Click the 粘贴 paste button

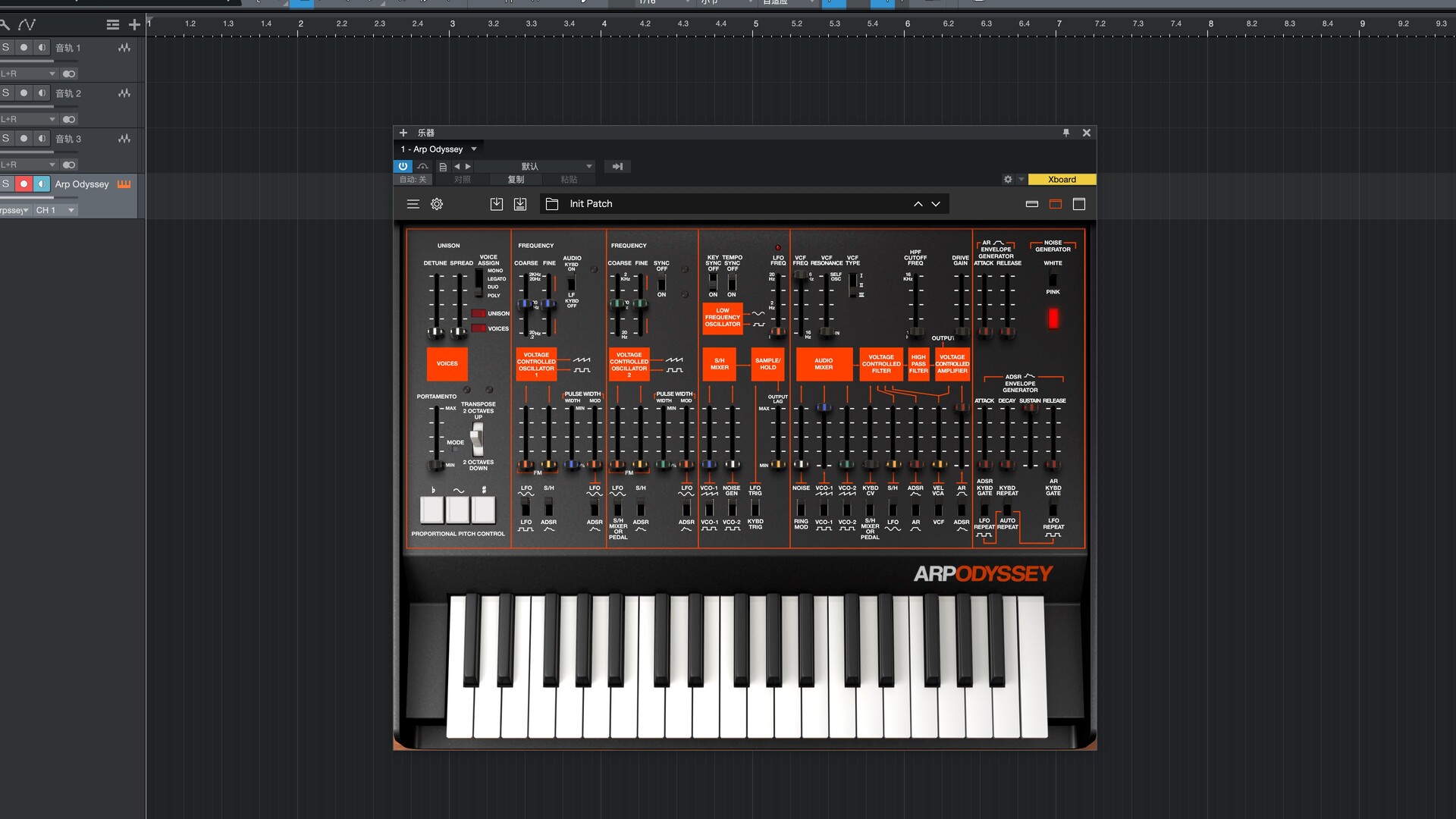click(x=569, y=180)
